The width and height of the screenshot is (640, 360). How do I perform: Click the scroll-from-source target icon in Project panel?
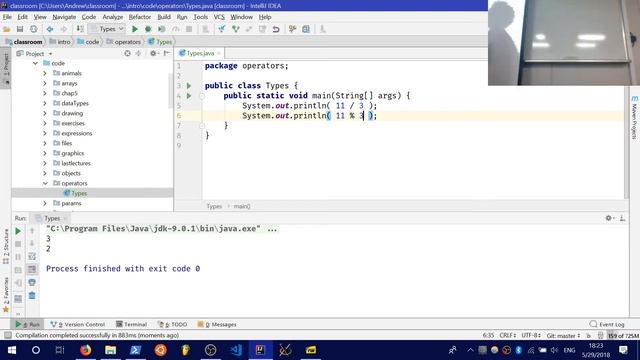tap(127, 53)
